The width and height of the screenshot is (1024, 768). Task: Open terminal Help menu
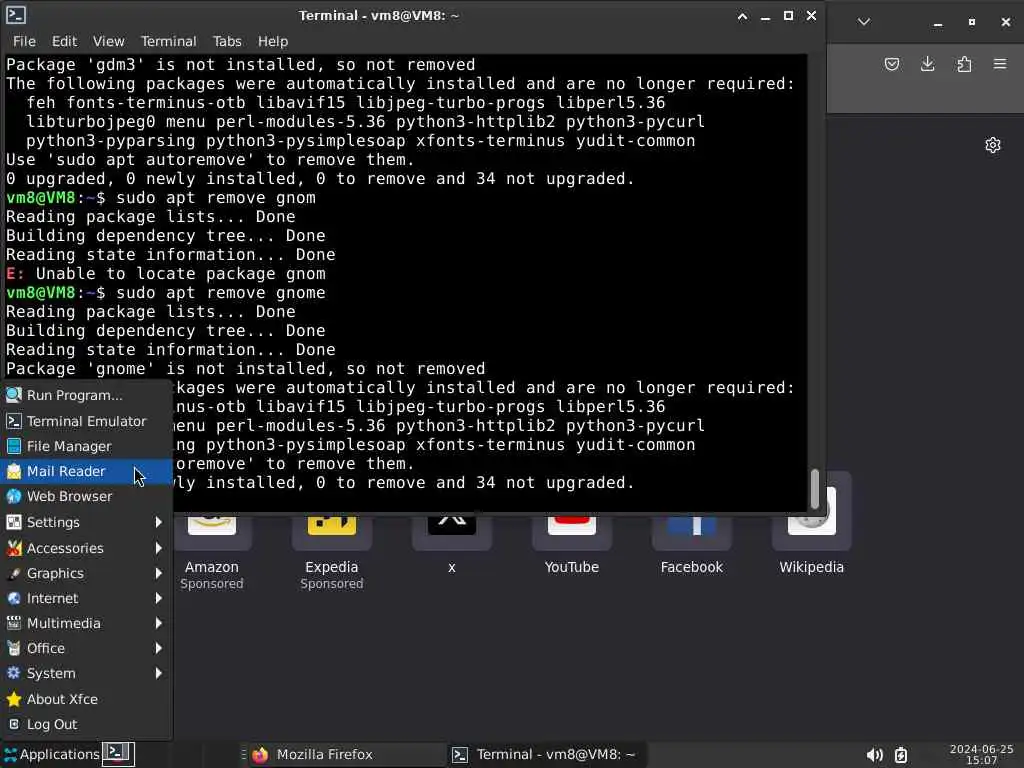272,41
